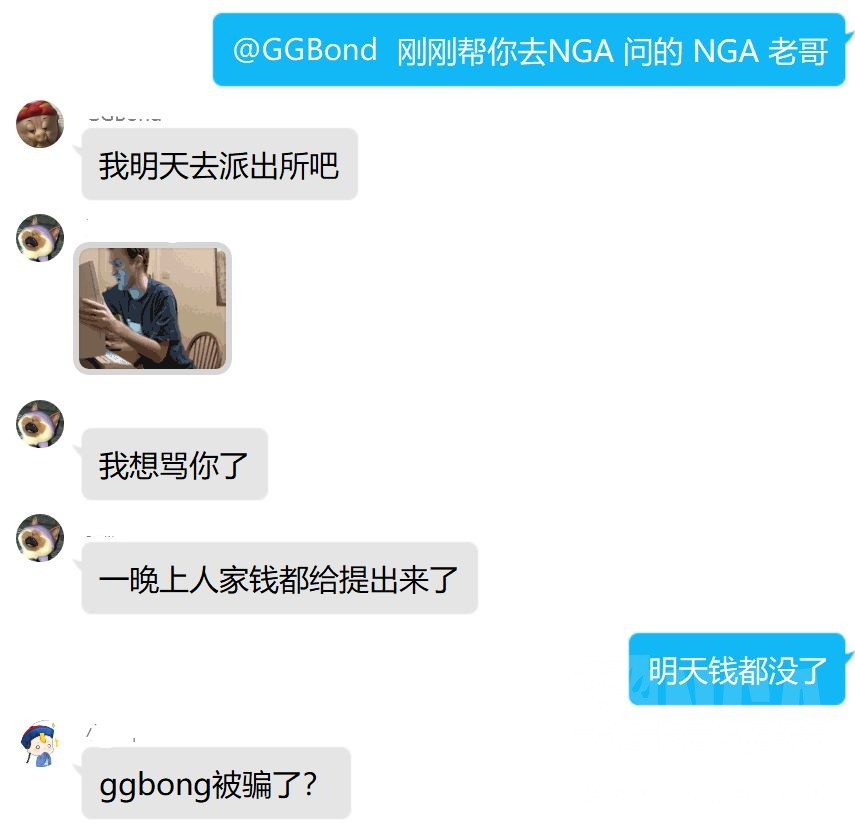Click the dog avatar beside 一晚上人家钱都给提出来了
855x829 pixels.
click(40, 538)
